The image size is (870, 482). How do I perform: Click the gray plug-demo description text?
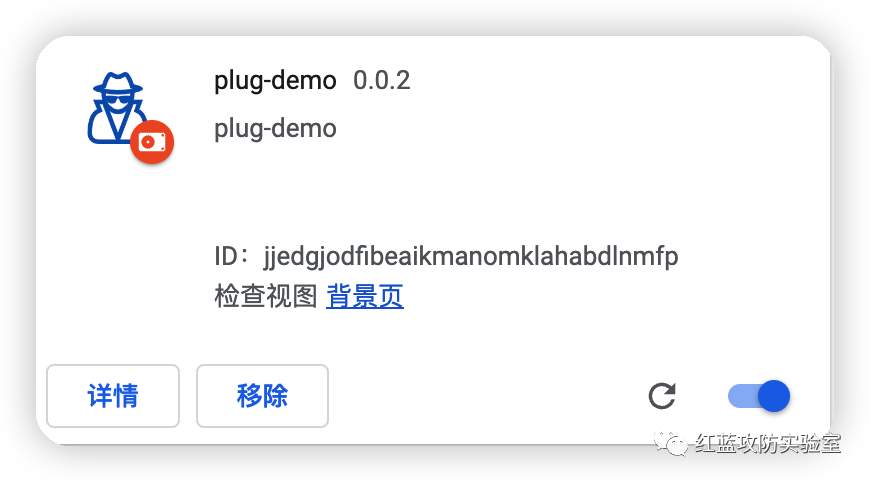pos(275,129)
